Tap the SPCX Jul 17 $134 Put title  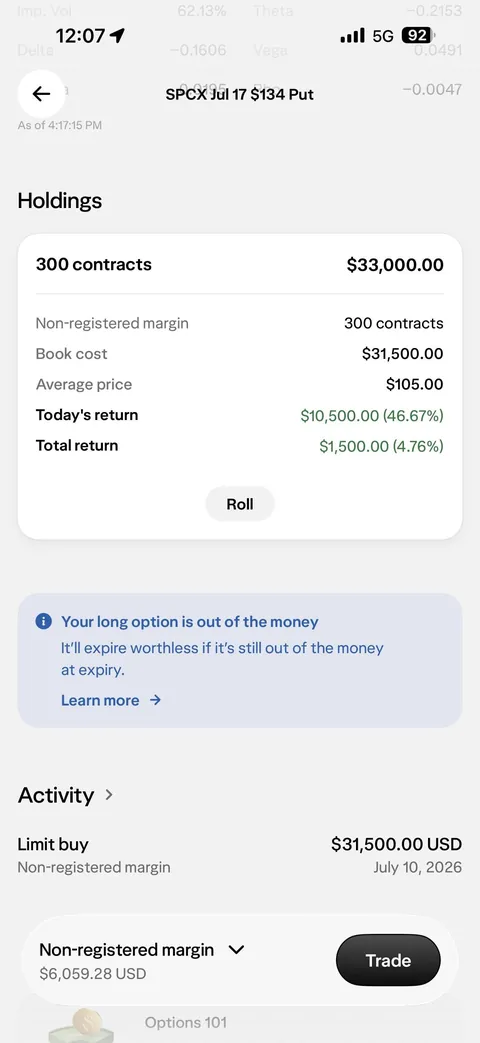pos(239,94)
